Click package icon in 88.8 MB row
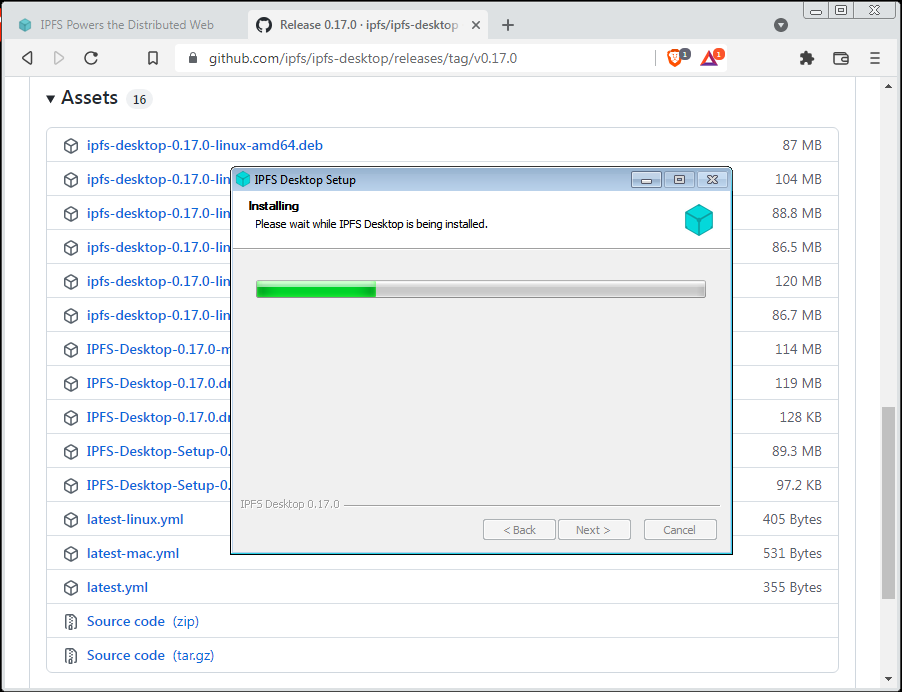The width and height of the screenshot is (902, 692). (71, 213)
